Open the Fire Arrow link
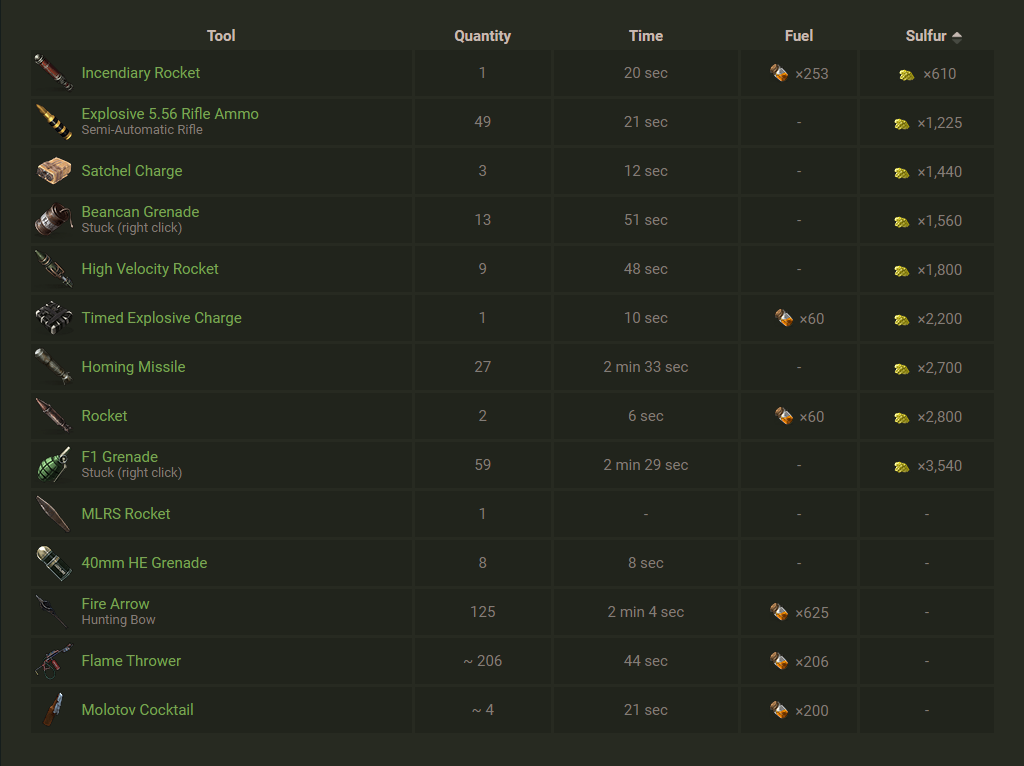This screenshot has width=1024, height=766. coord(115,604)
